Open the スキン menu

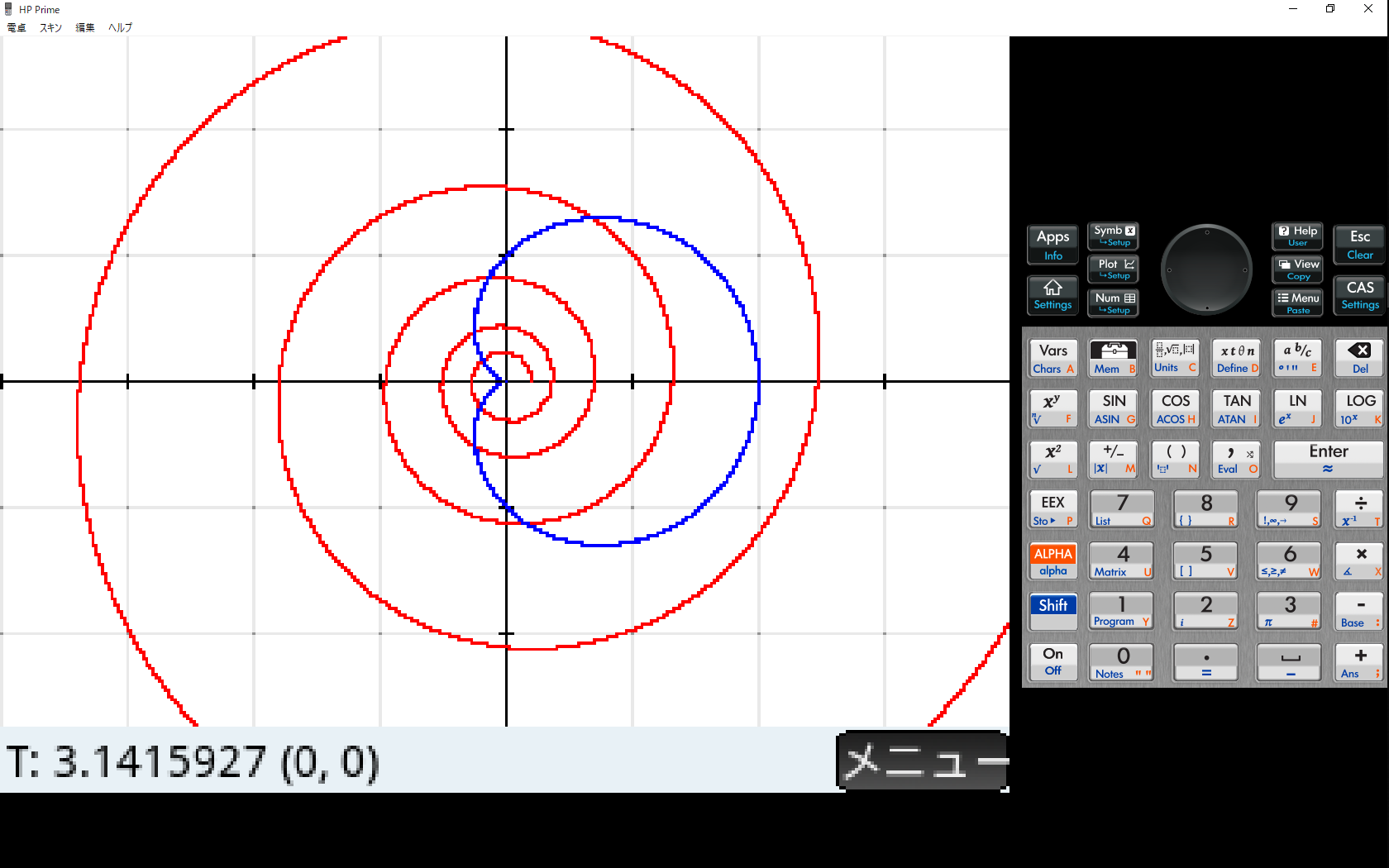50,27
